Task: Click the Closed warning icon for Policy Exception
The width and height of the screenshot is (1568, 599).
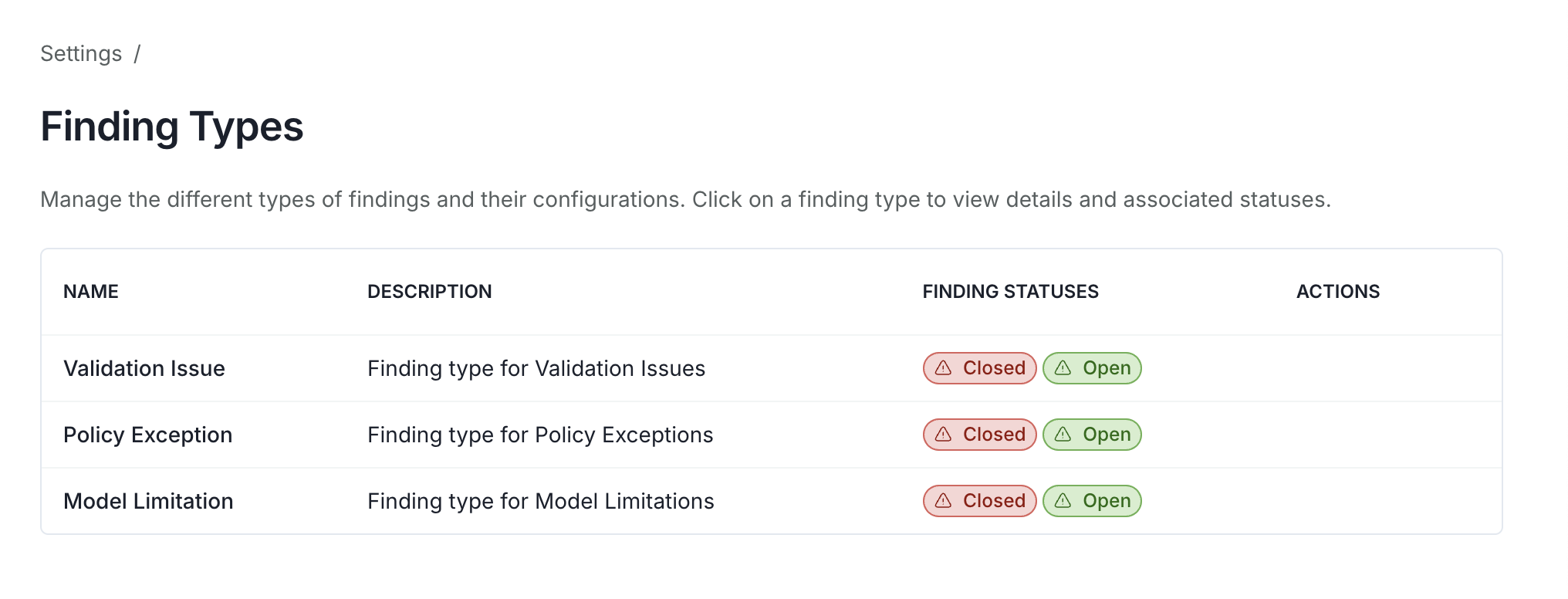Action: [x=943, y=435]
